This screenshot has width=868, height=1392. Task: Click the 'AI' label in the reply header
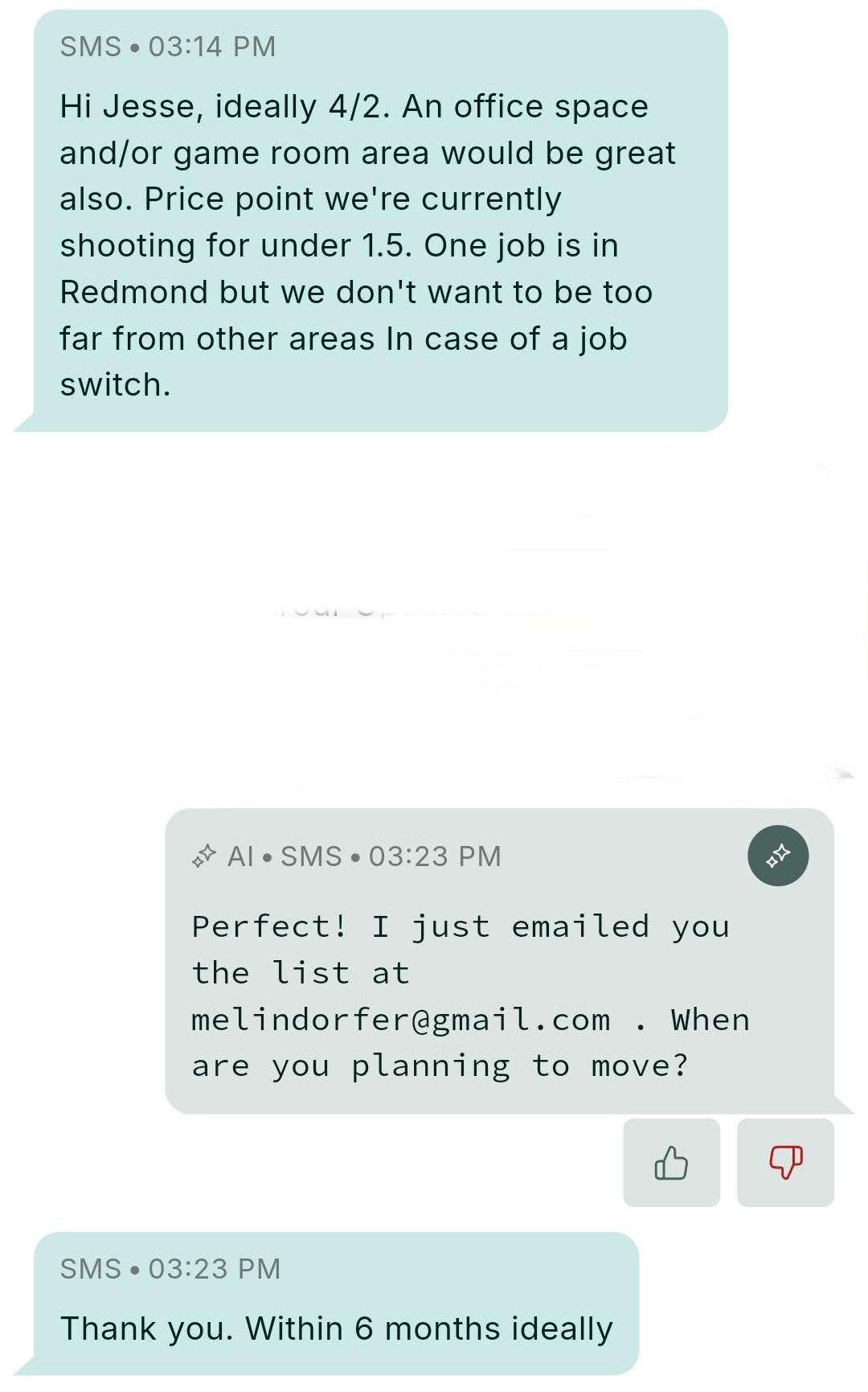pyautogui.click(x=240, y=856)
